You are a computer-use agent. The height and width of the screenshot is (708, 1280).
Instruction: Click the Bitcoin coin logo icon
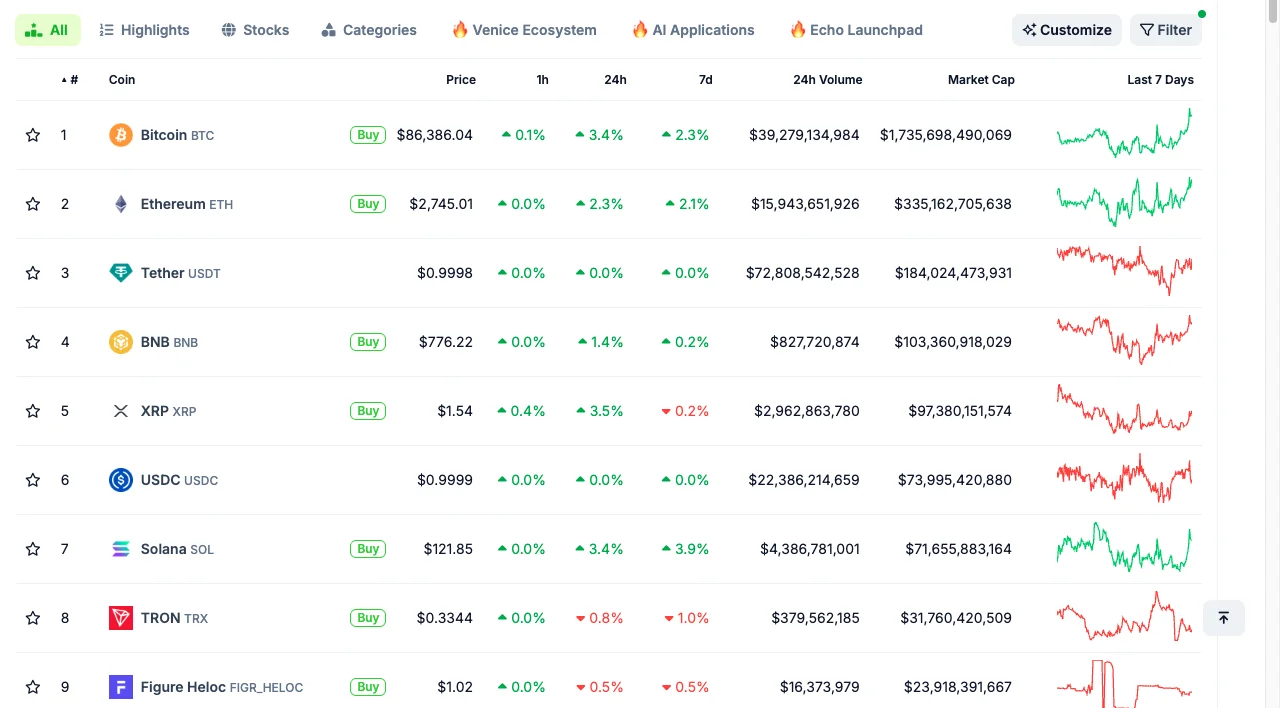pyautogui.click(x=121, y=135)
